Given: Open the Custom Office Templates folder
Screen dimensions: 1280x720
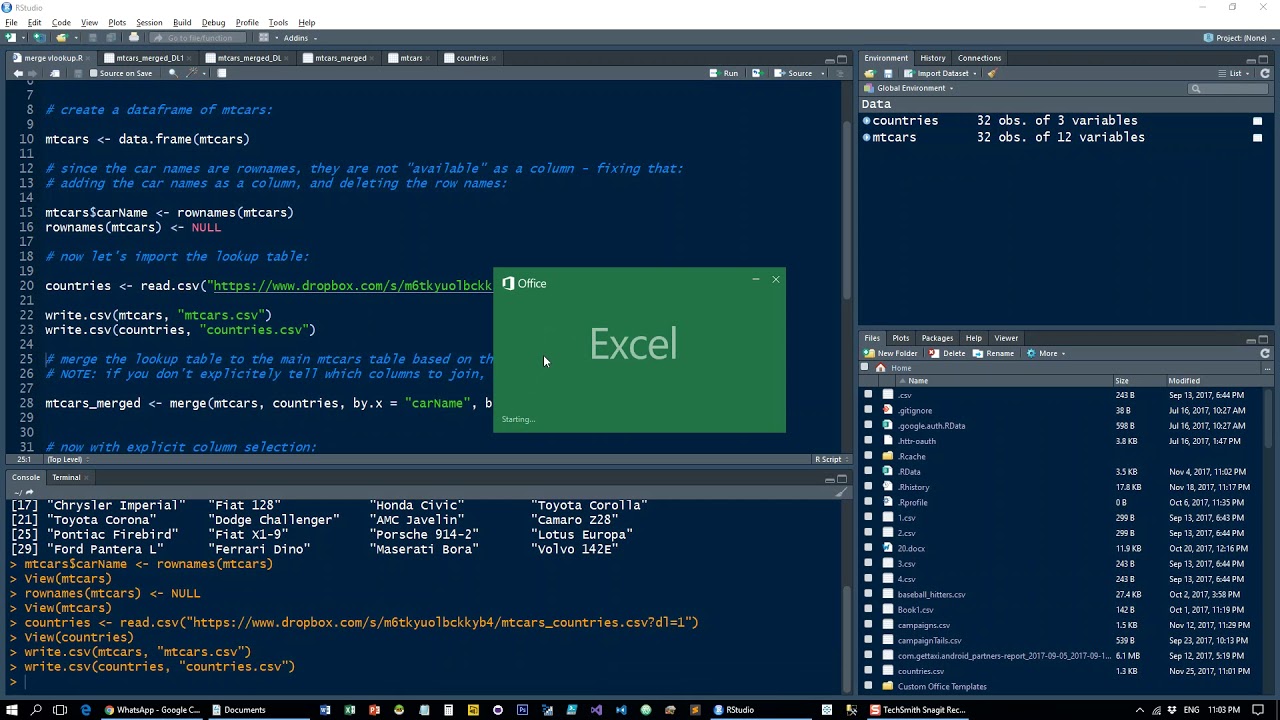Looking at the screenshot, I should tap(942, 687).
